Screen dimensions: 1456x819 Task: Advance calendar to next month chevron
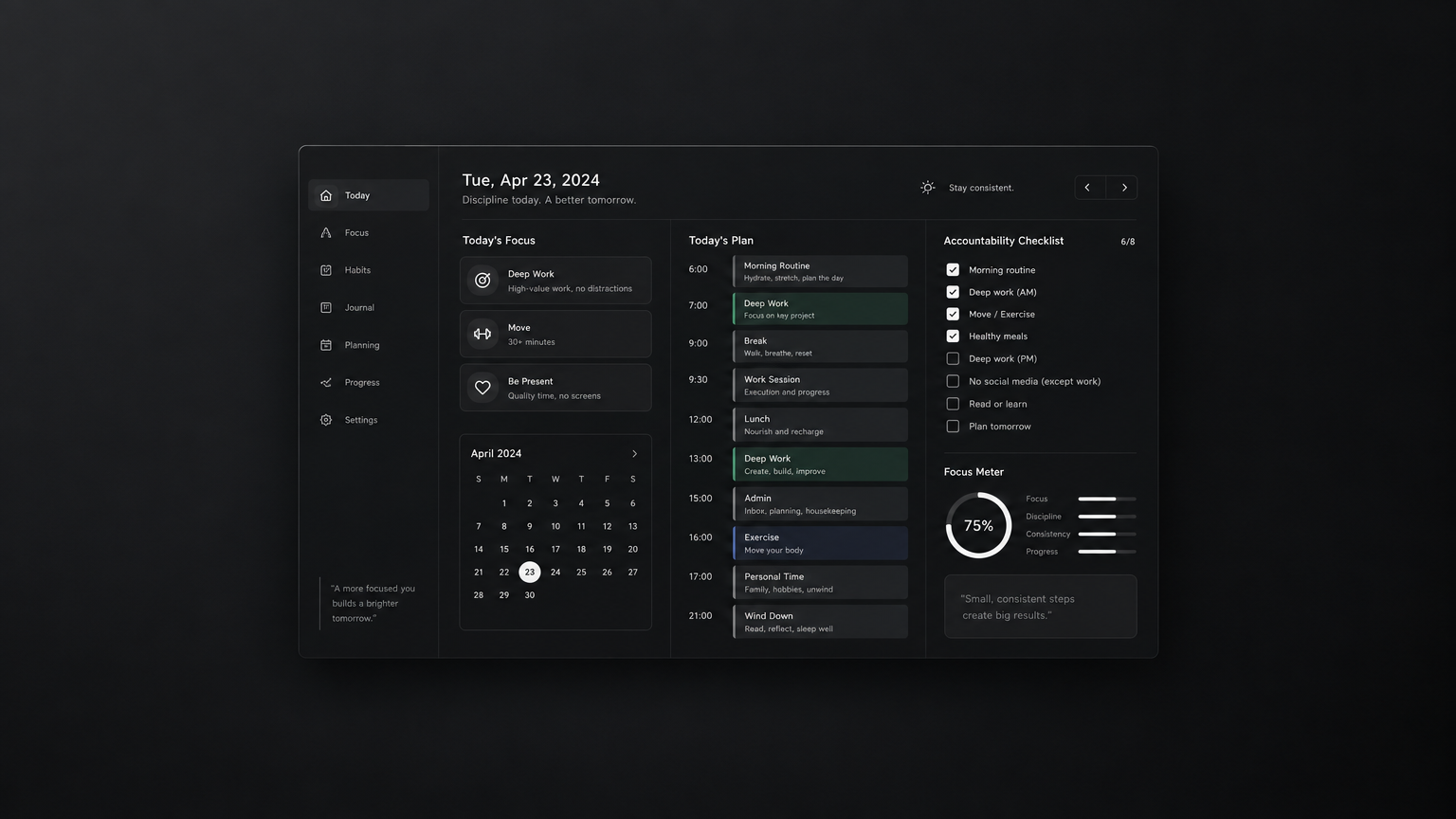[x=634, y=453]
